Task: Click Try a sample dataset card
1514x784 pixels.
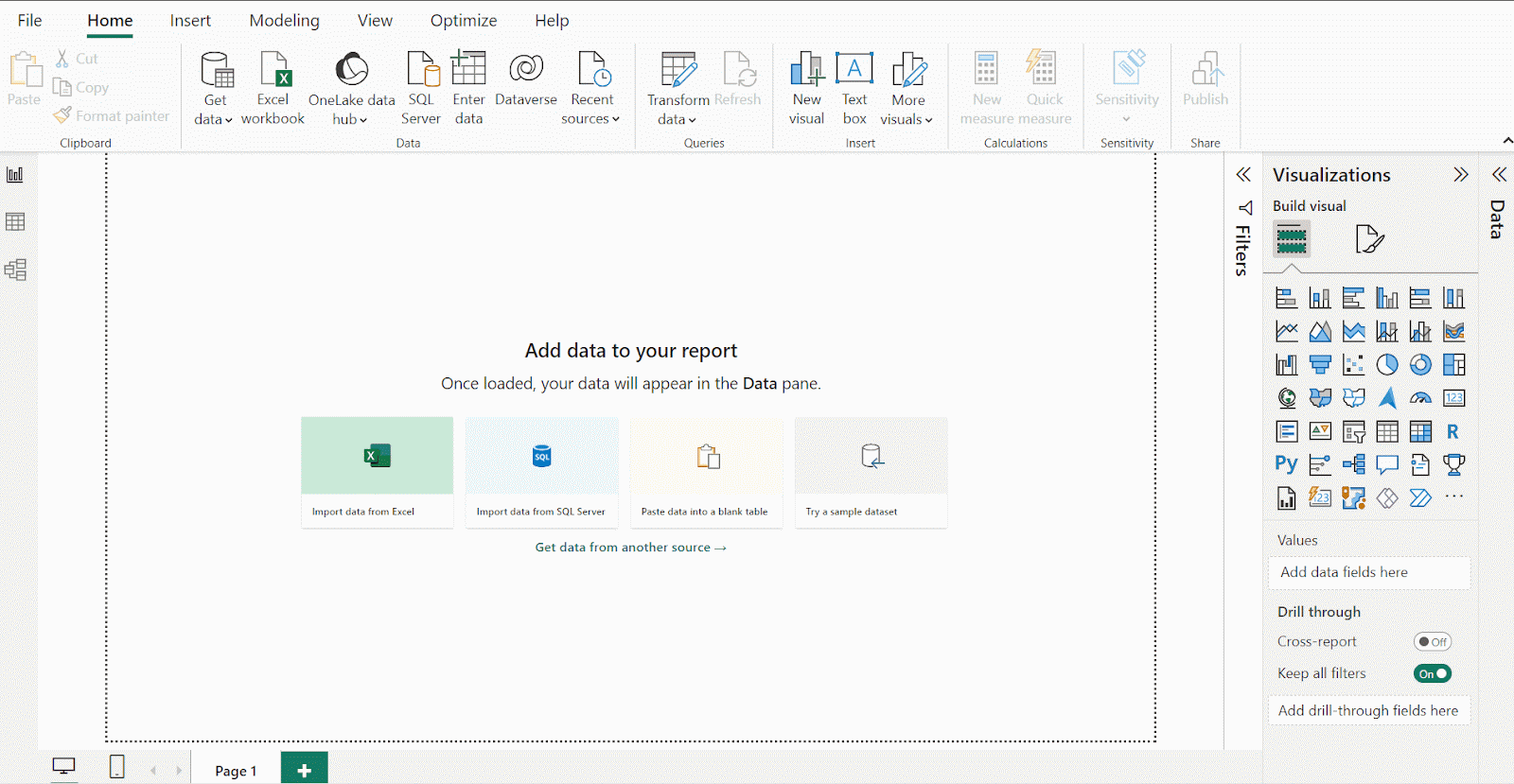Action: pyautogui.click(x=871, y=473)
